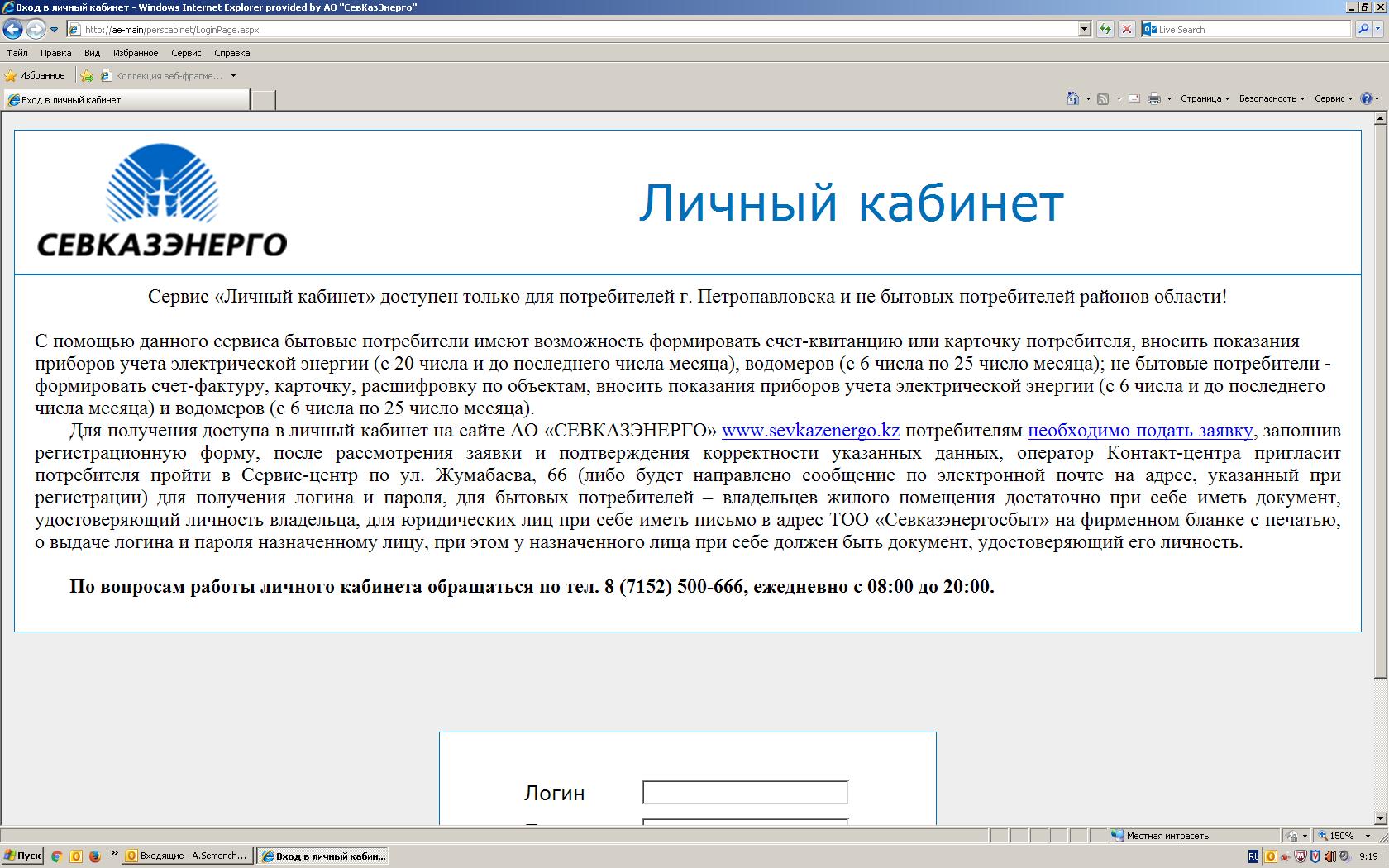Open the Сервис command bar dropdown

(1334, 98)
